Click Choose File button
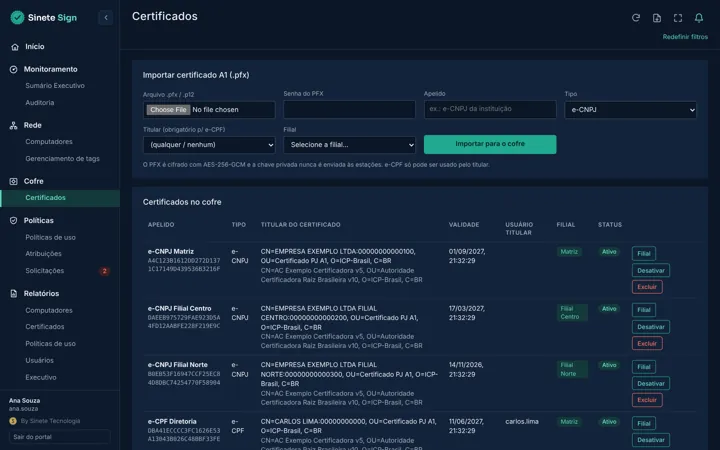The height and width of the screenshot is (450, 720). coord(168,110)
